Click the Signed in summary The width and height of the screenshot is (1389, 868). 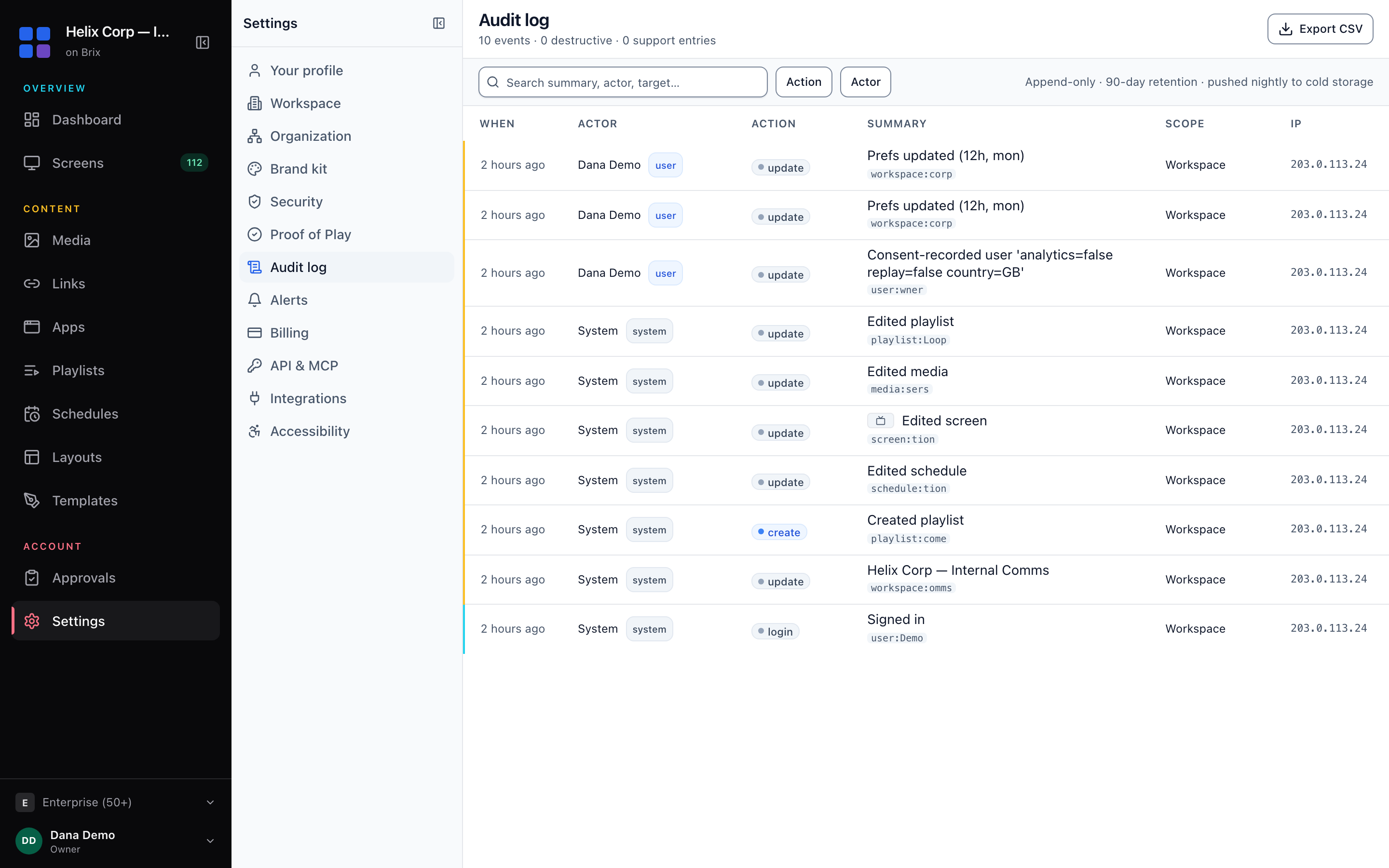pyautogui.click(x=896, y=620)
